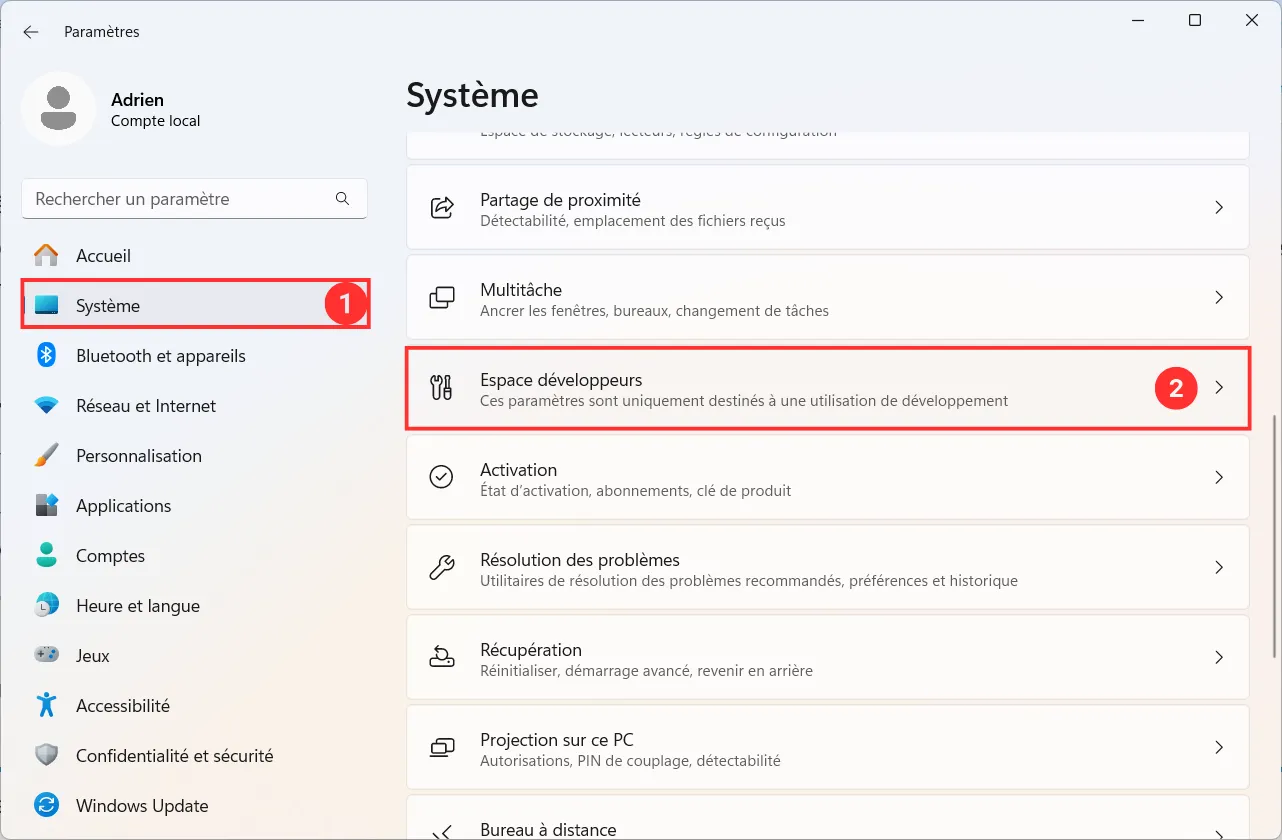Open Récupération using its right chevron

1219,658
